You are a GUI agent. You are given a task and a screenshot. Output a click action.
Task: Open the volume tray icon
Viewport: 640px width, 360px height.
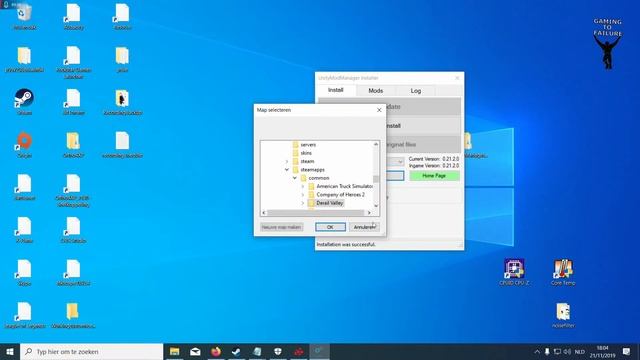pyautogui.click(x=567, y=351)
